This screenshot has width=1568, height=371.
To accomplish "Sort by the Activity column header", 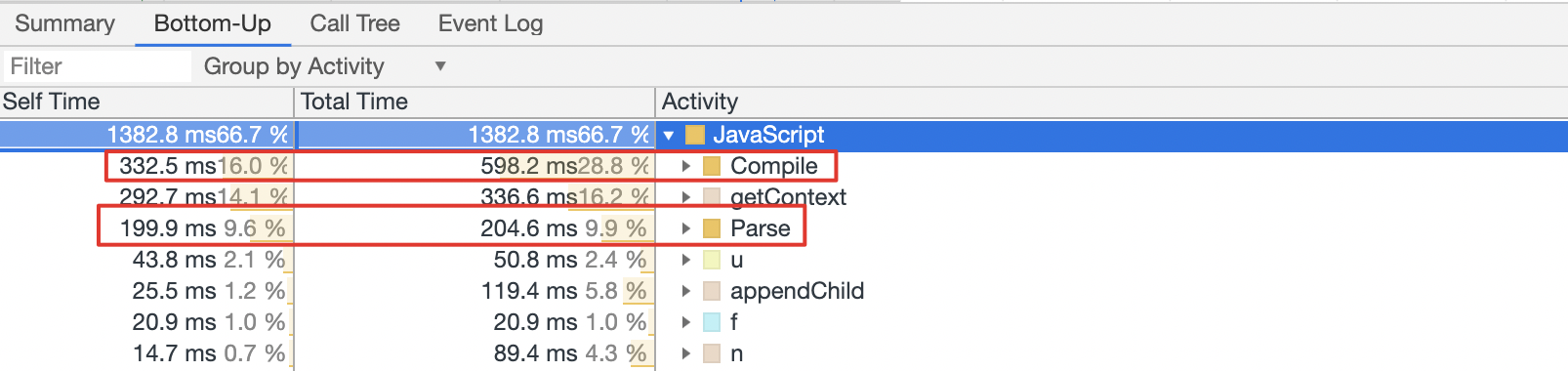I will (x=1112, y=102).
